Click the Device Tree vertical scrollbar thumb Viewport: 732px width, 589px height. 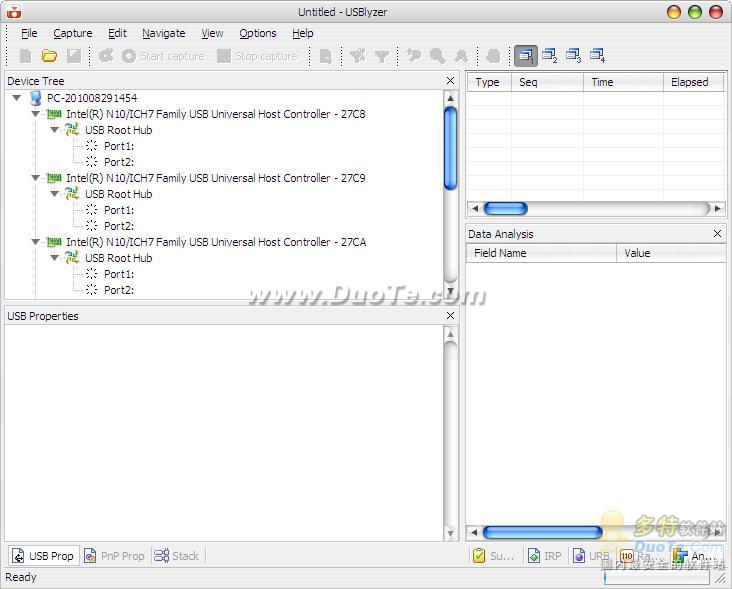pos(450,148)
